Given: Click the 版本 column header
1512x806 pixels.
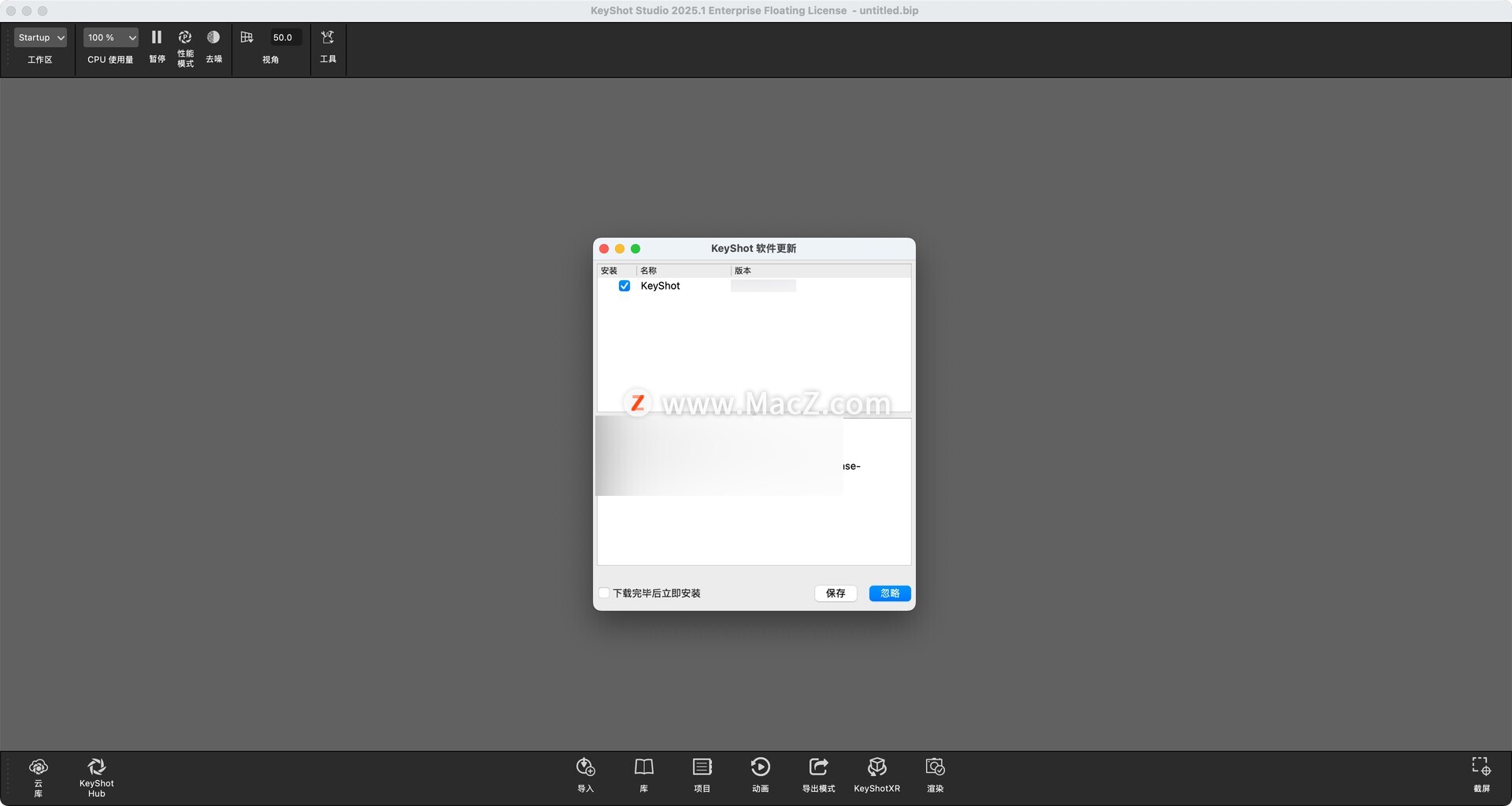Looking at the screenshot, I should pos(821,271).
